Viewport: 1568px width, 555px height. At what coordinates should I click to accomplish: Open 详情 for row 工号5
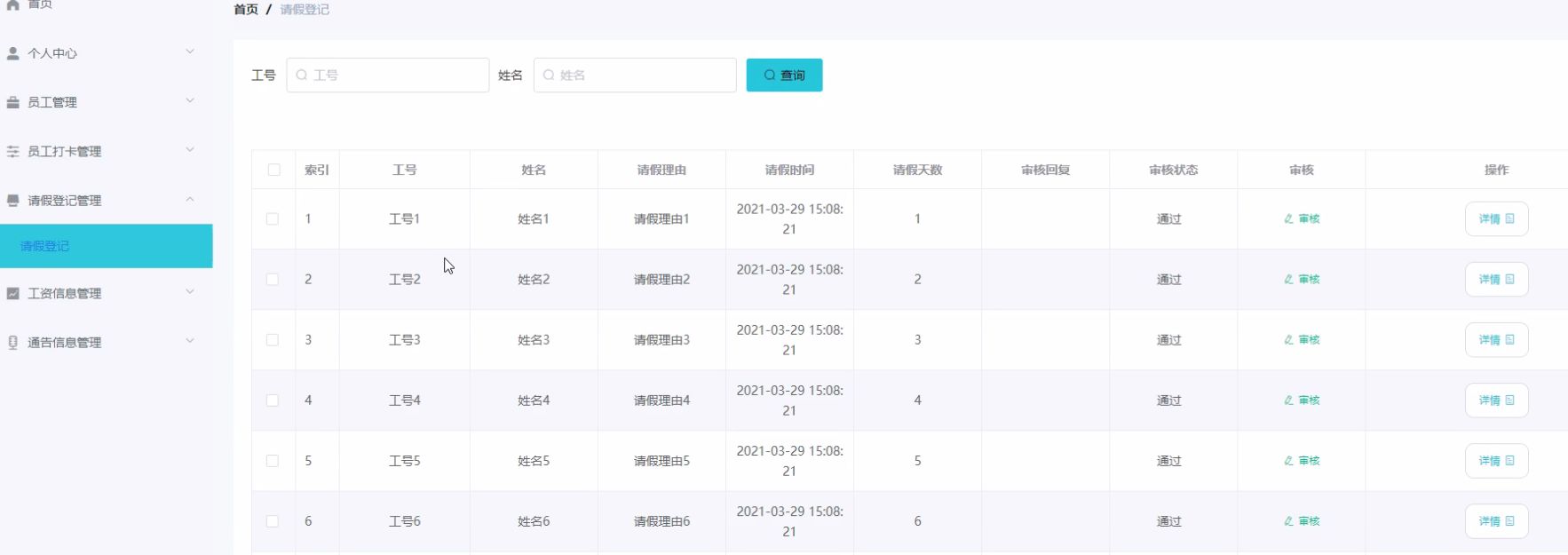coord(1496,461)
